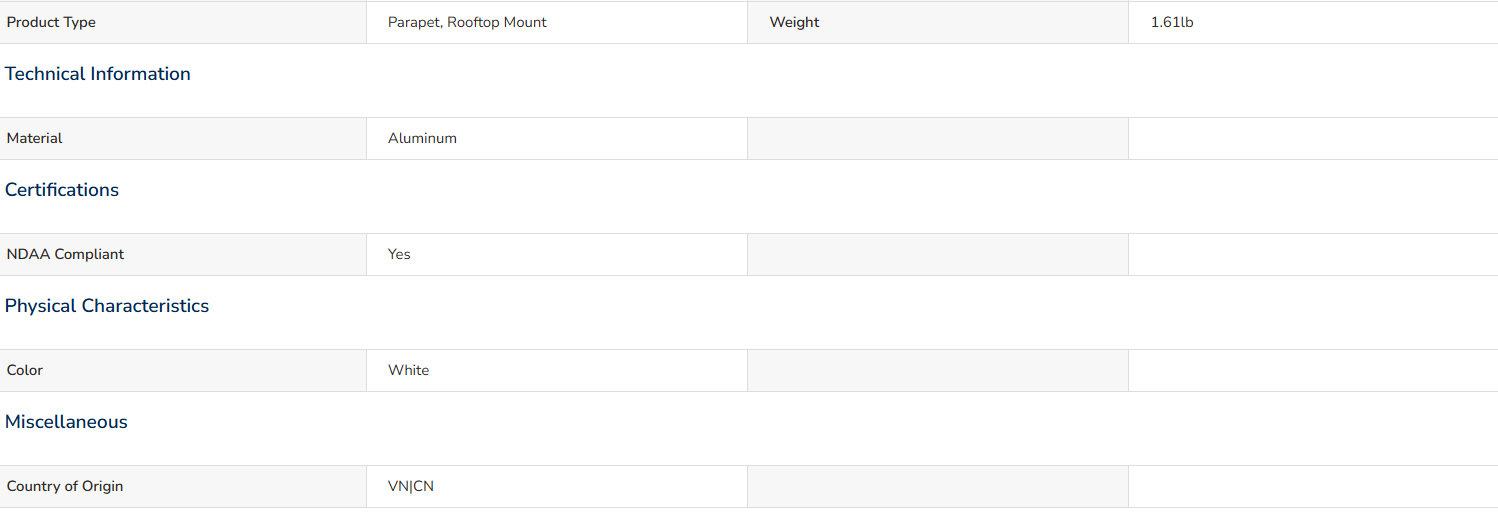
Task: Click the Material label cell
Action: click(183, 138)
